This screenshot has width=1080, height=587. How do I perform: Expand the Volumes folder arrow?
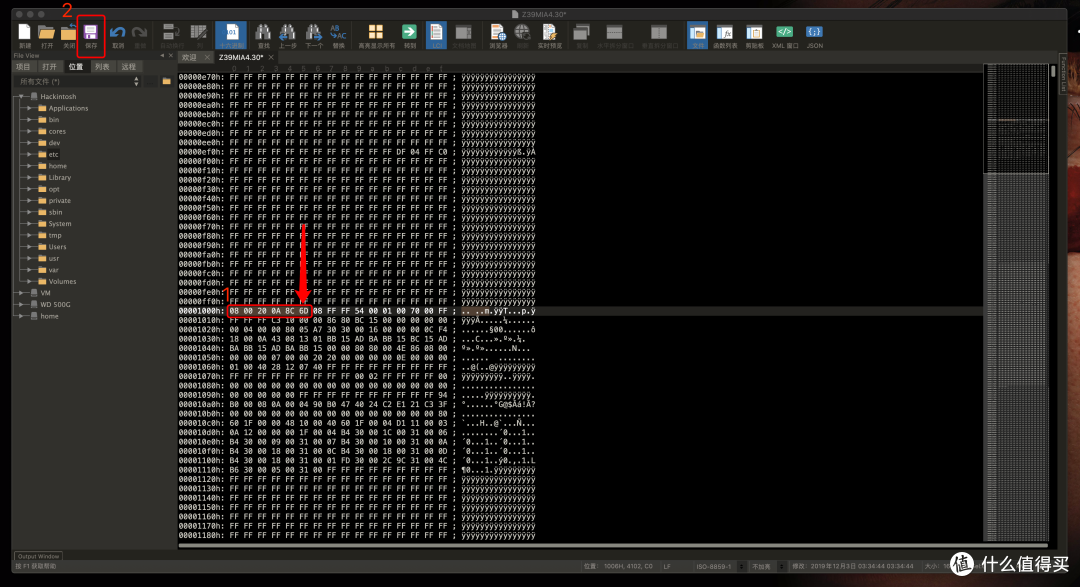29,281
